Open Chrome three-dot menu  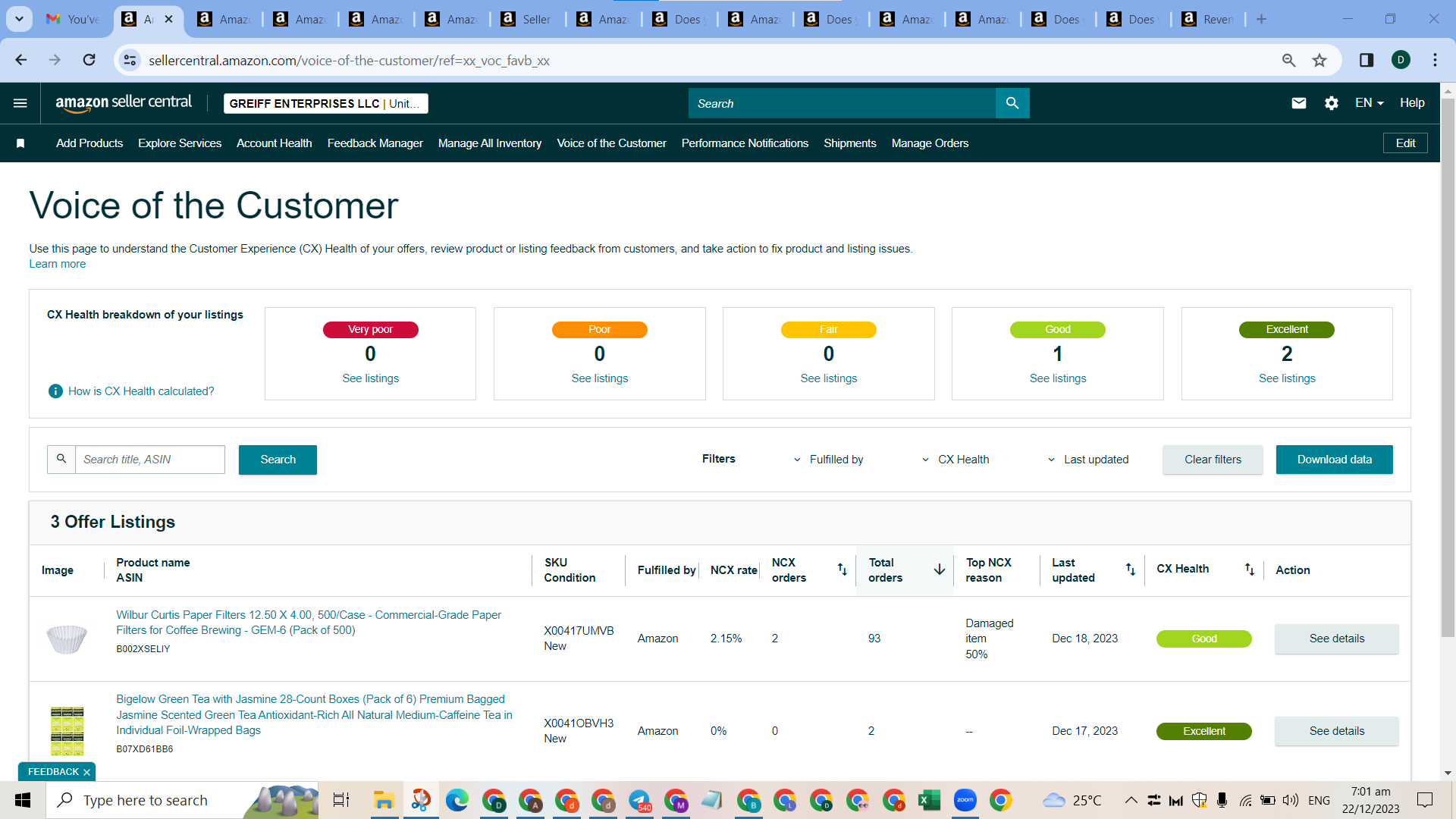click(1435, 60)
